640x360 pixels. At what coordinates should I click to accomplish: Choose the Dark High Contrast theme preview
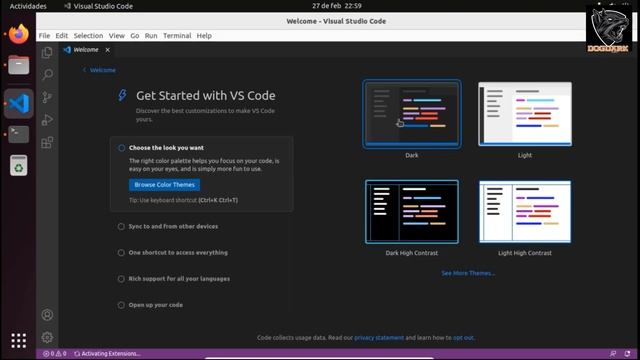(x=412, y=211)
